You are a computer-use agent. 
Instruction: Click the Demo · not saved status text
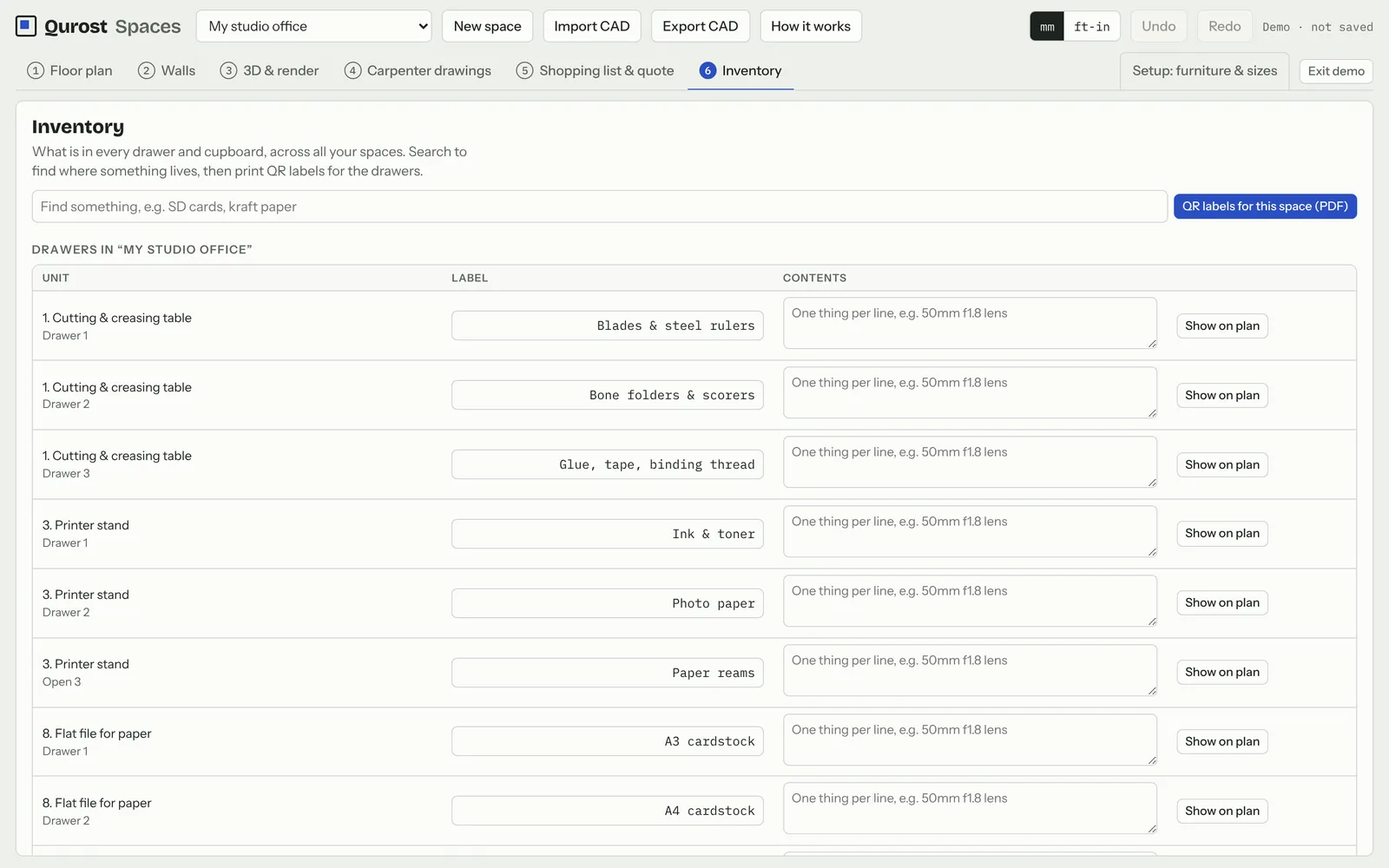[1317, 27]
